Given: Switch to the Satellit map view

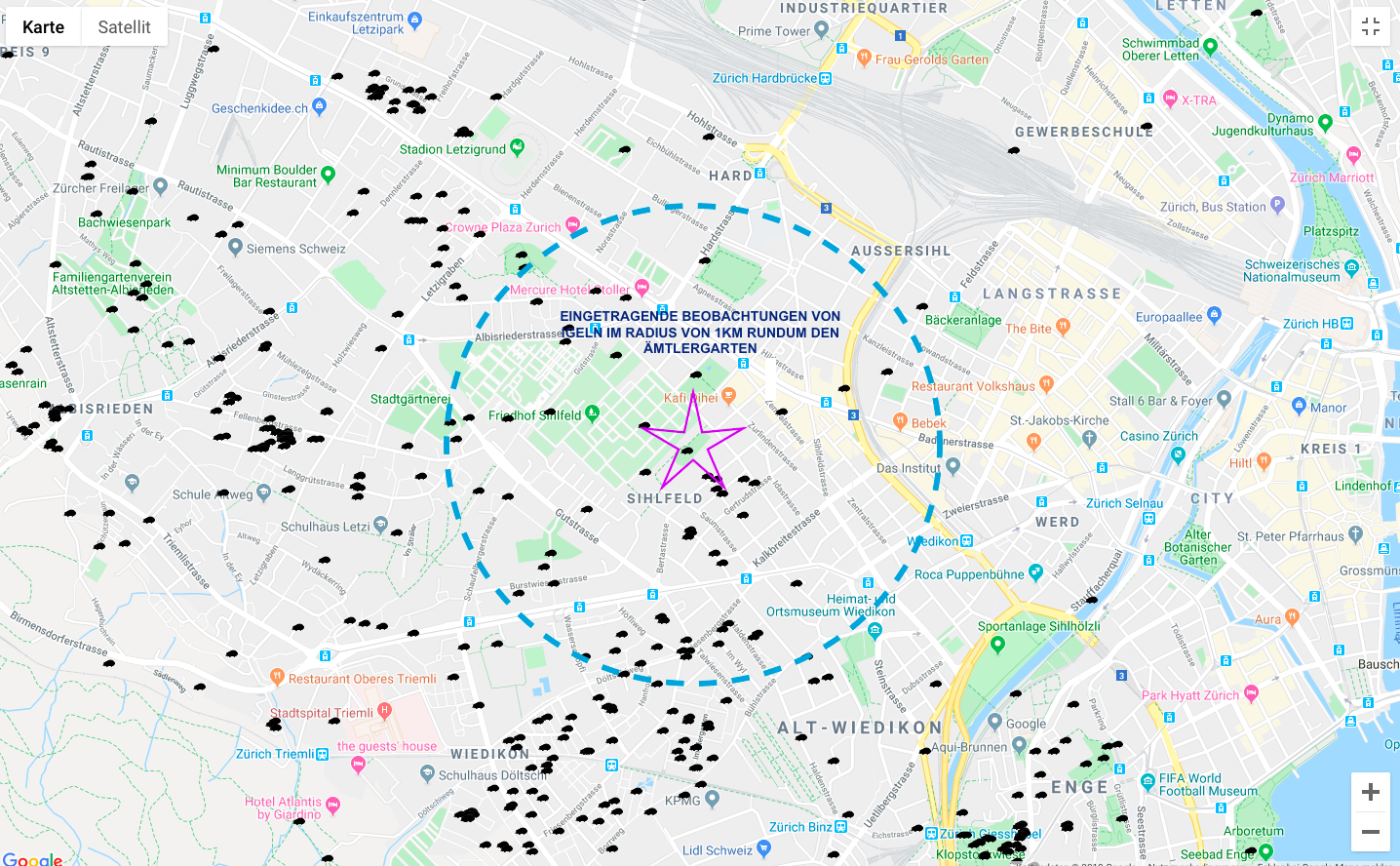Looking at the screenshot, I should (x=124, y=27).
